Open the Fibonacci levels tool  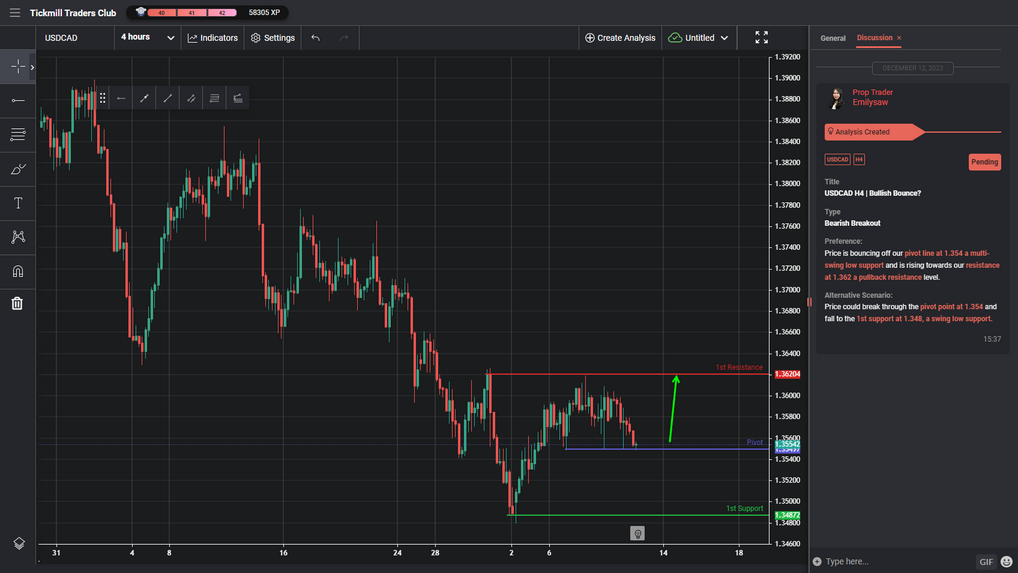[x=18, y=134]
